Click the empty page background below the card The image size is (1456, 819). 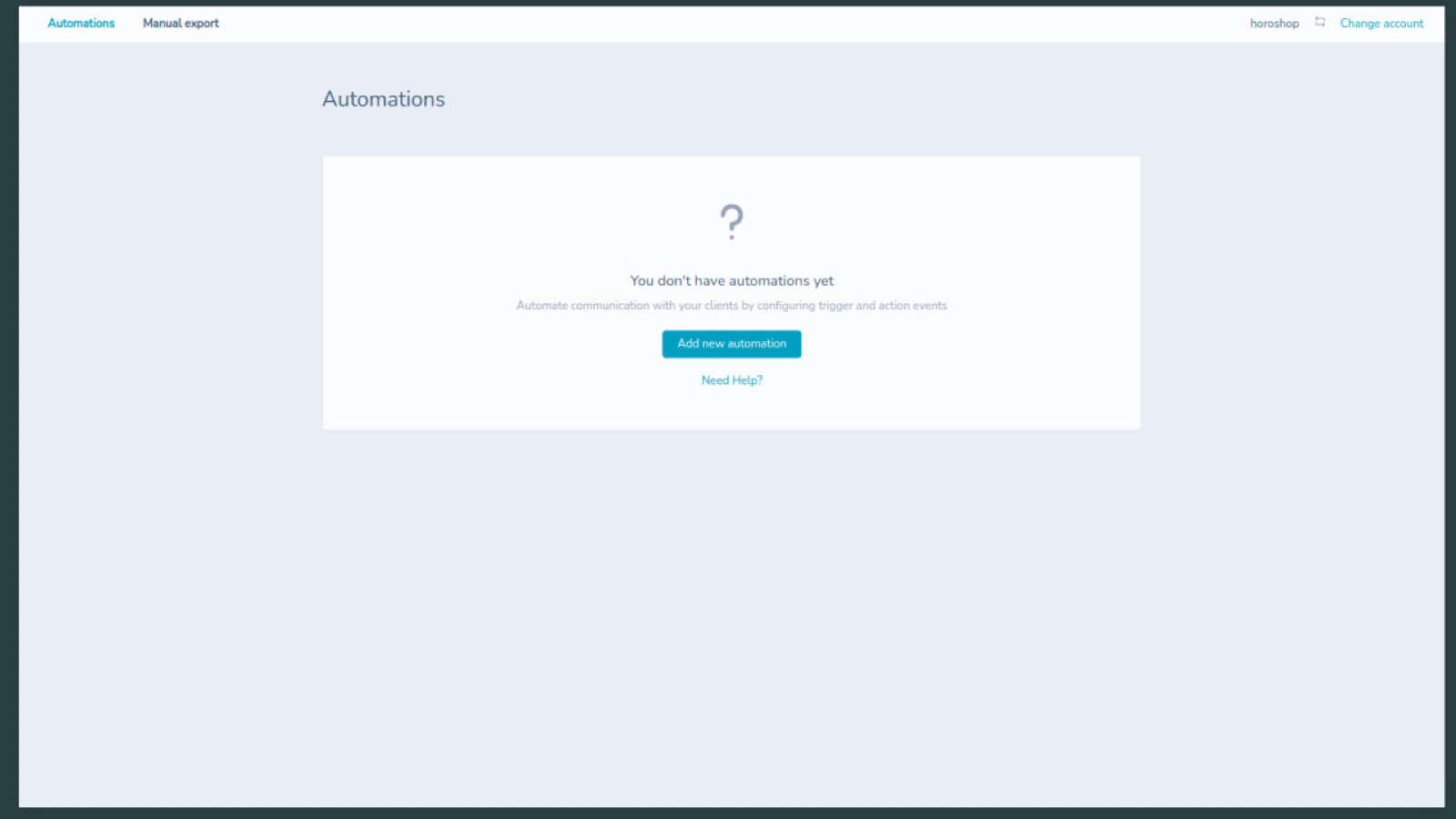pyautogui.click(x=728, y=619)
